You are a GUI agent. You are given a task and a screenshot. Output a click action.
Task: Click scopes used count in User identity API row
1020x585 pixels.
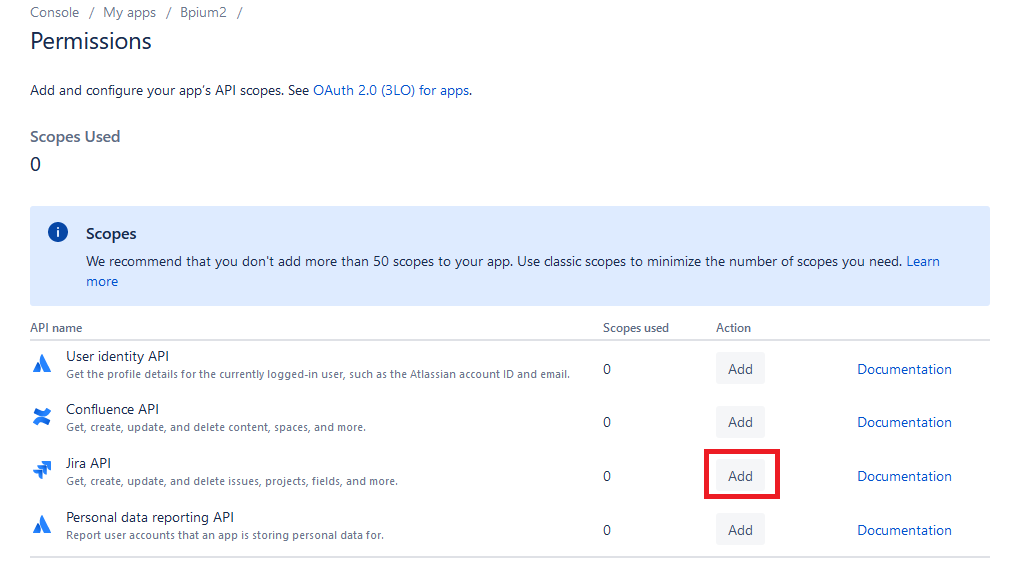click(607, 369)
